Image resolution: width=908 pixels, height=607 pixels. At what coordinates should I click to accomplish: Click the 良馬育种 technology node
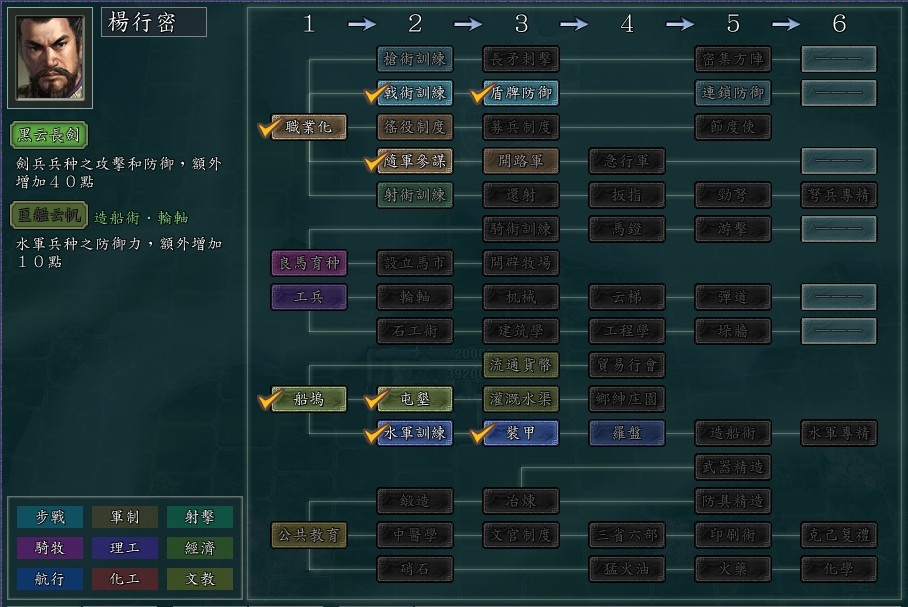point(309,264)
